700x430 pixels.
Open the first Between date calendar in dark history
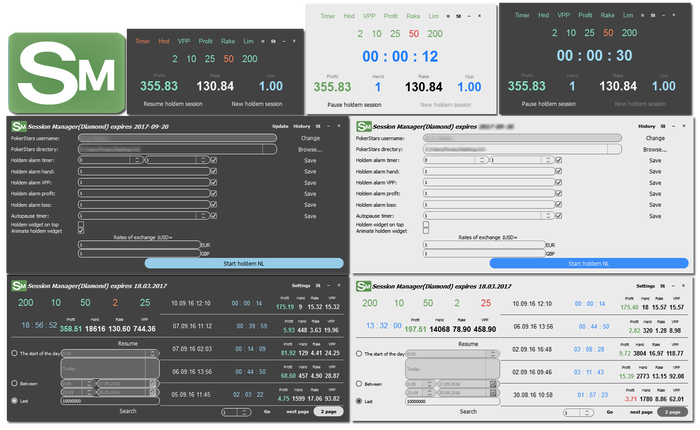153,384
